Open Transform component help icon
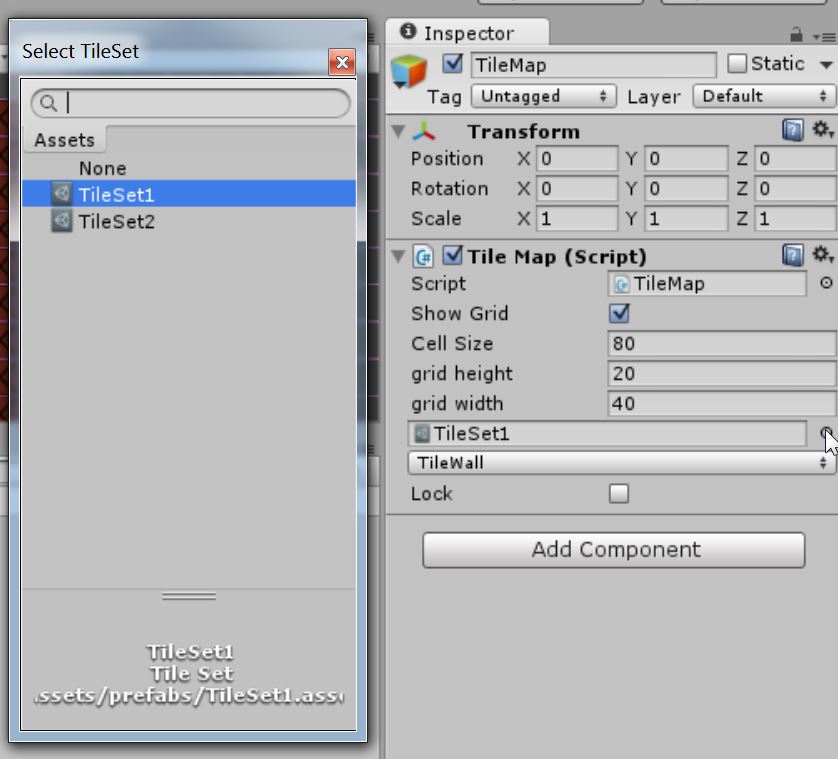This screenshot has height=759, width=838. (x=793, y=130)
